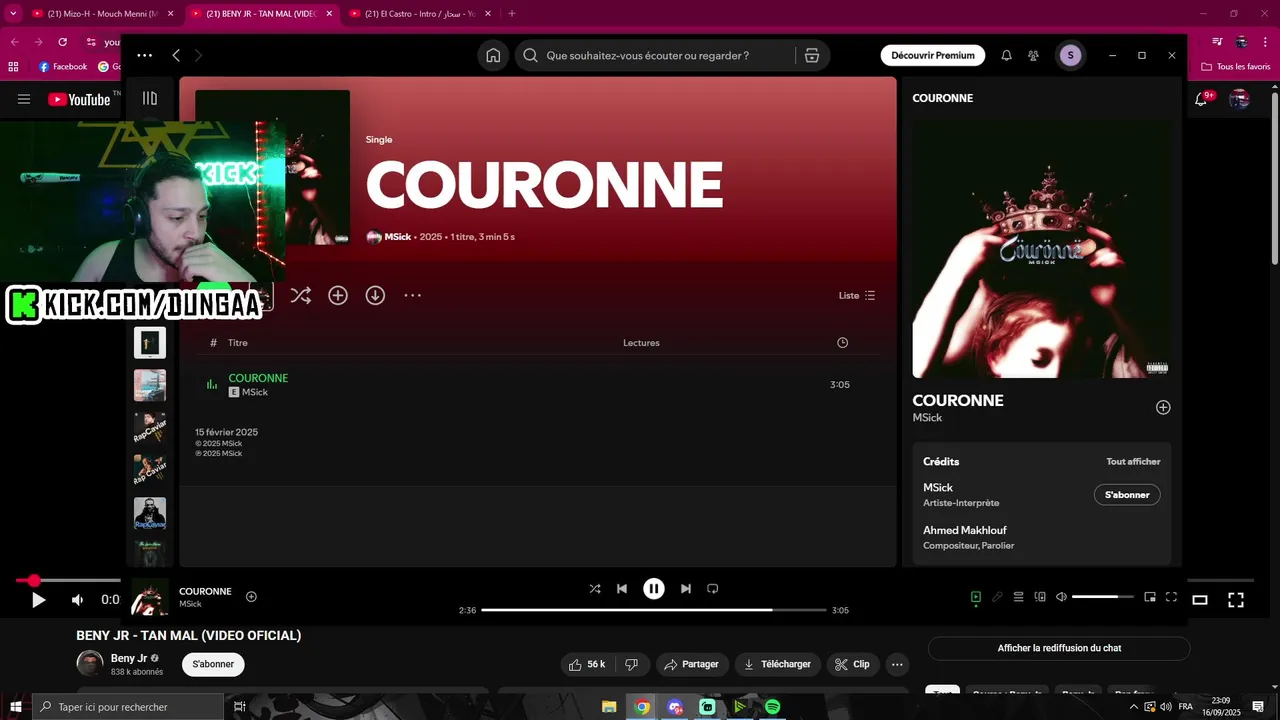Enable shuffle next to album play button
1280x720 pixels.
pos(301,295)
